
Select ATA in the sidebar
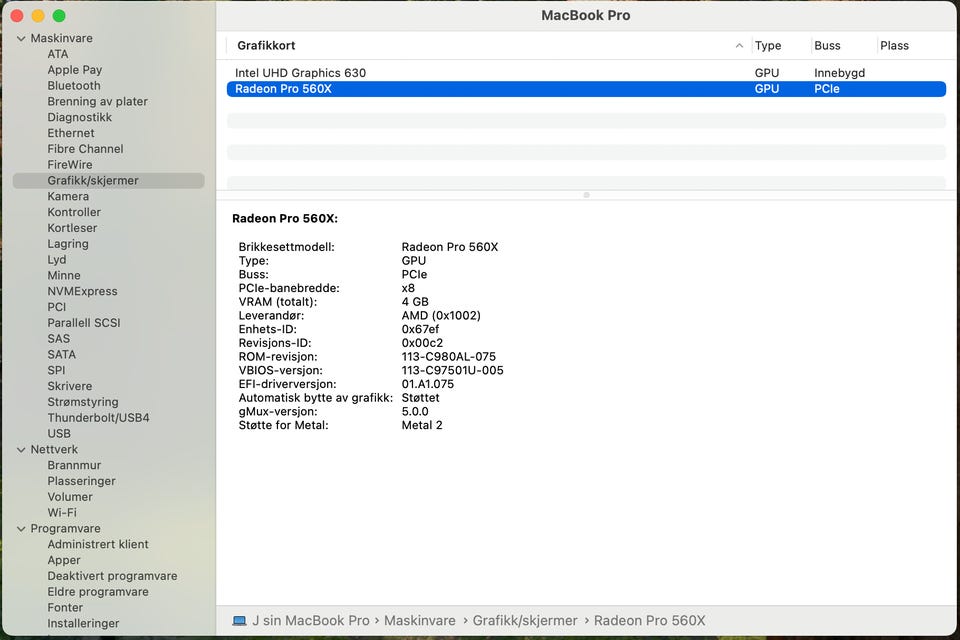click(x=58, y=54)
